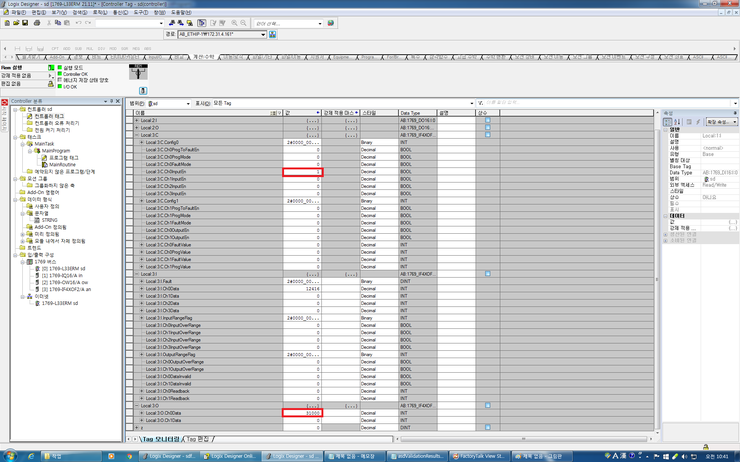Select MainTask in controller organizer
This screenshot has height=462, width=740.
click(44, 144)
